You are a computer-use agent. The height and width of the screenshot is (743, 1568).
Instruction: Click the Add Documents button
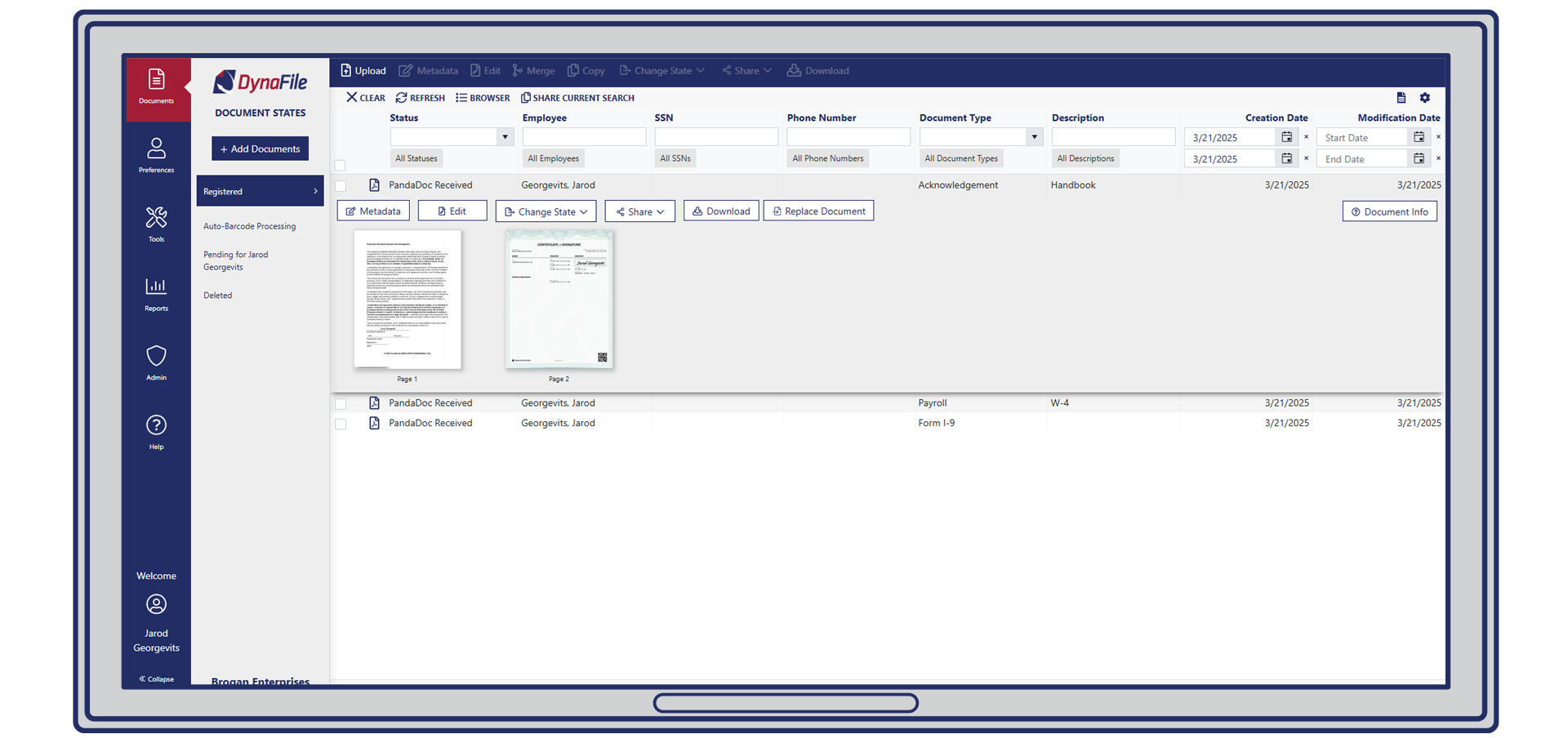[x=260, y=148]
